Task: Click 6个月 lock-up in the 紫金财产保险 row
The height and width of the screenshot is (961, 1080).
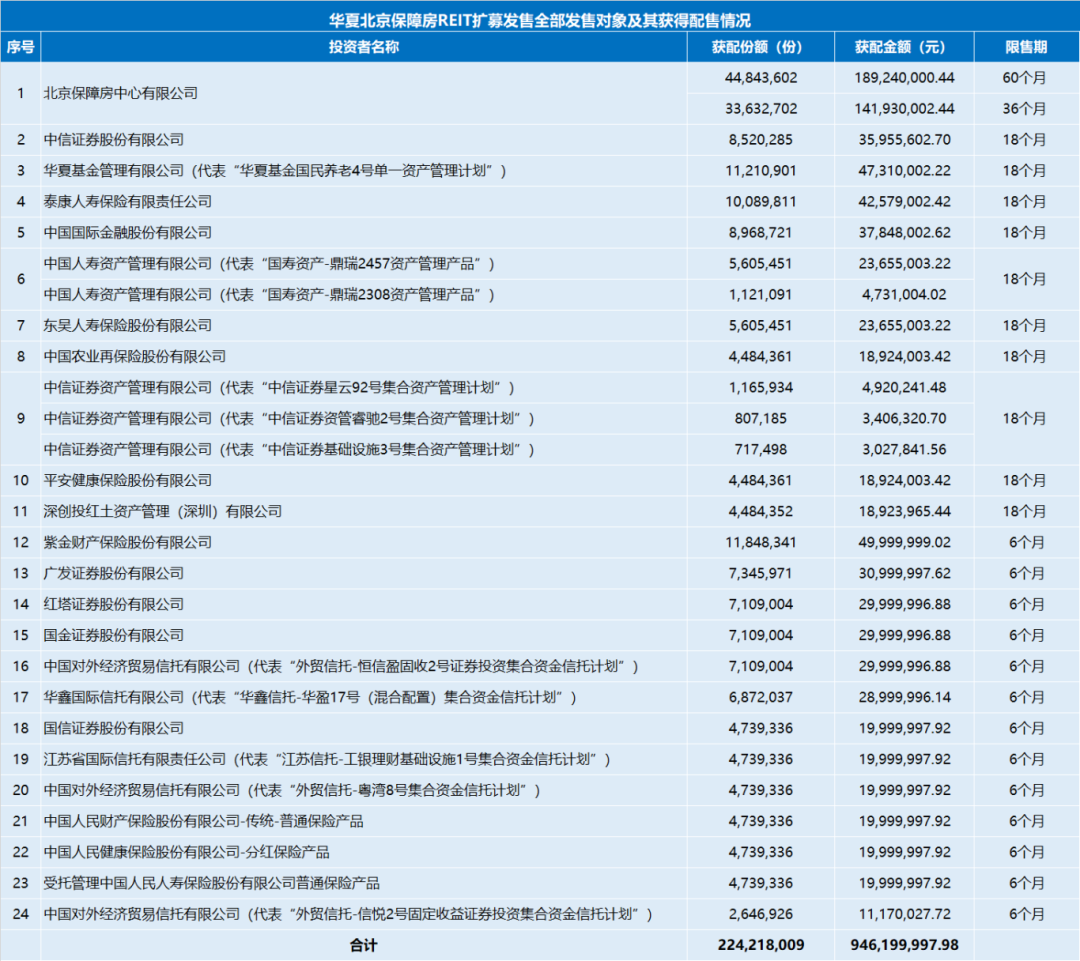Action: point(1027,543)
